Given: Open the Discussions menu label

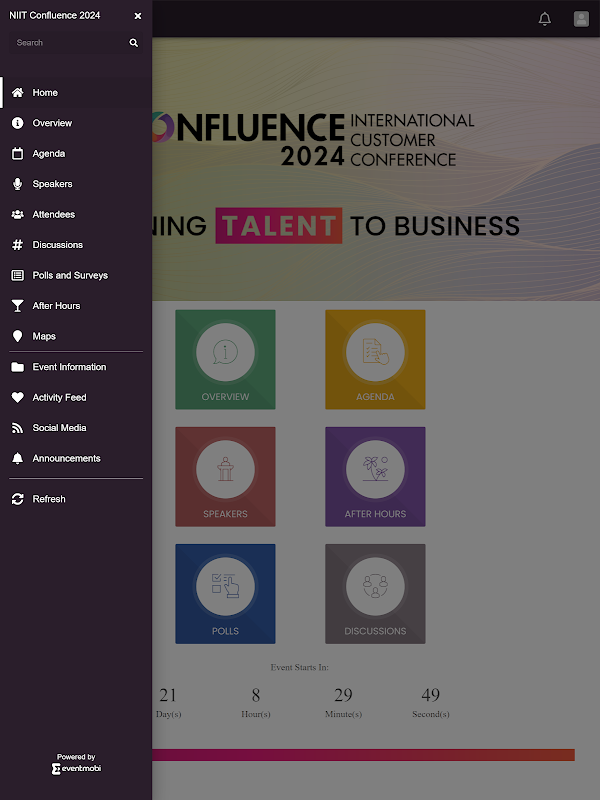Looking at the screenshot, I should click(58, 245).
